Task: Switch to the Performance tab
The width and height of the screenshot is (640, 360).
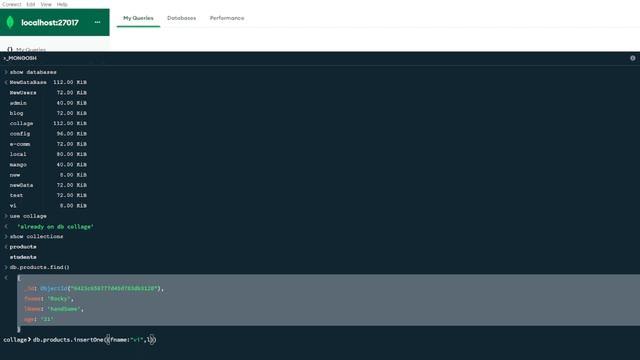Action: [x=227, y=18]
